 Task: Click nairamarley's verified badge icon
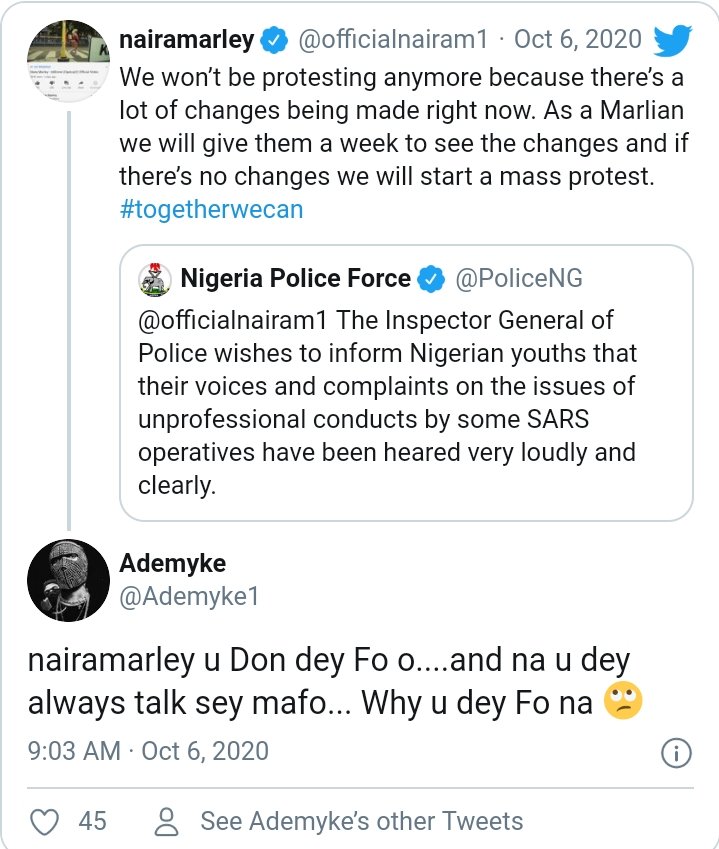[x=272, y=41]
